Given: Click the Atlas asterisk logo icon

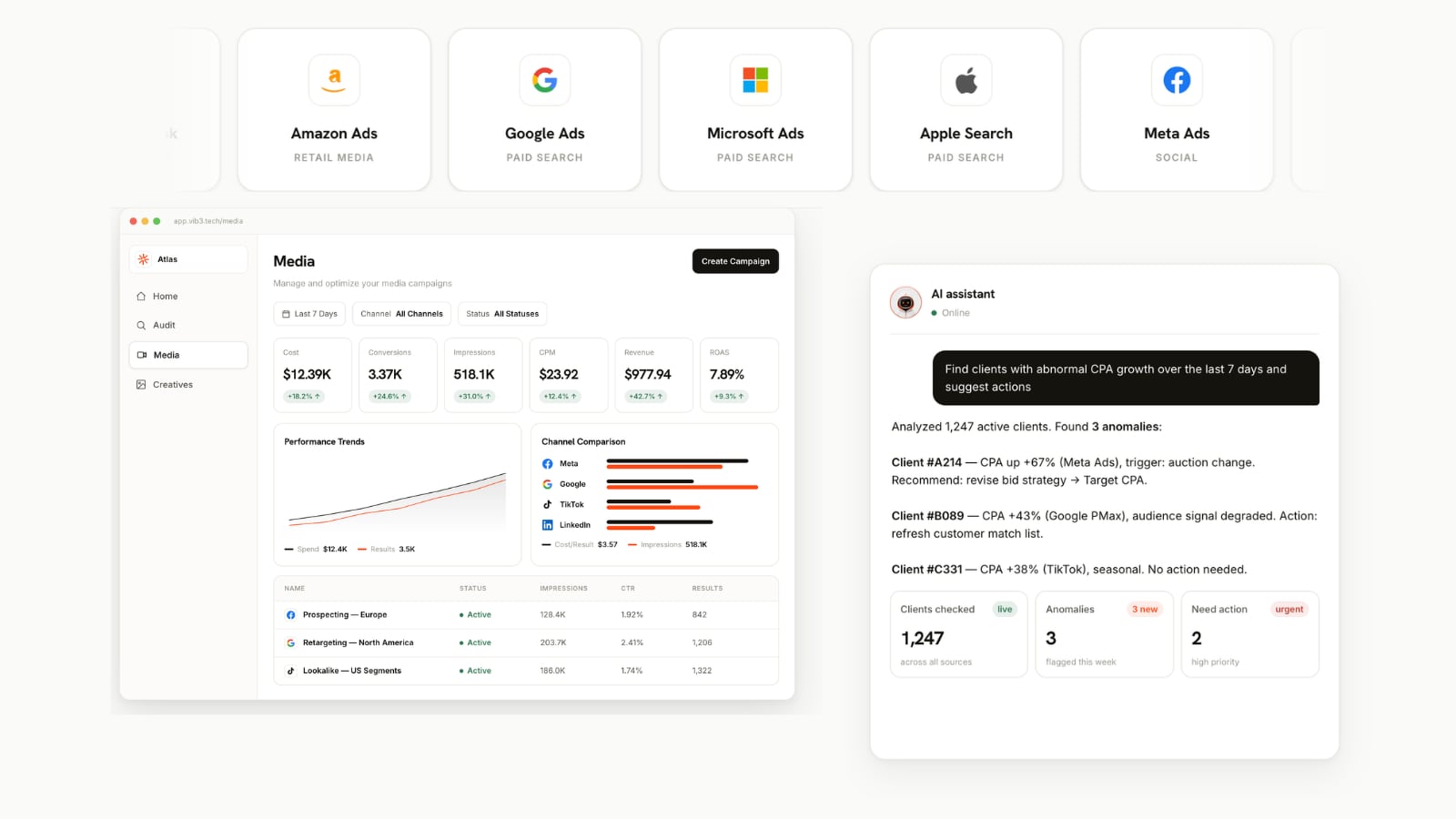Looking at the screenshot, I should (x=144, y=259).
